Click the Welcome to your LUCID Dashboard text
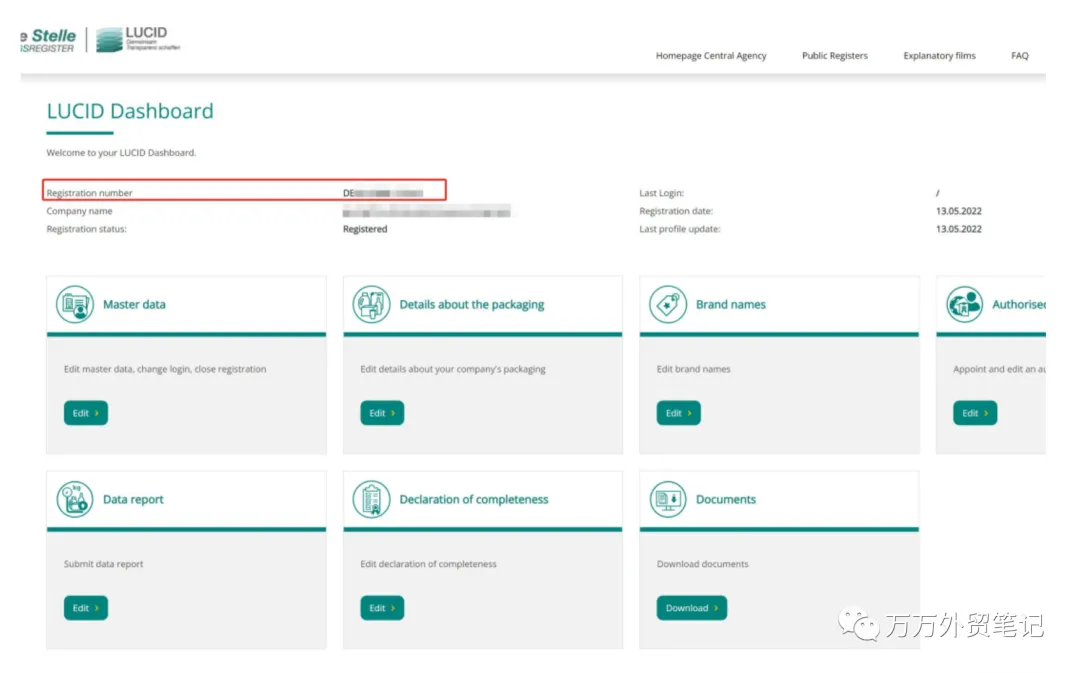 121,153
